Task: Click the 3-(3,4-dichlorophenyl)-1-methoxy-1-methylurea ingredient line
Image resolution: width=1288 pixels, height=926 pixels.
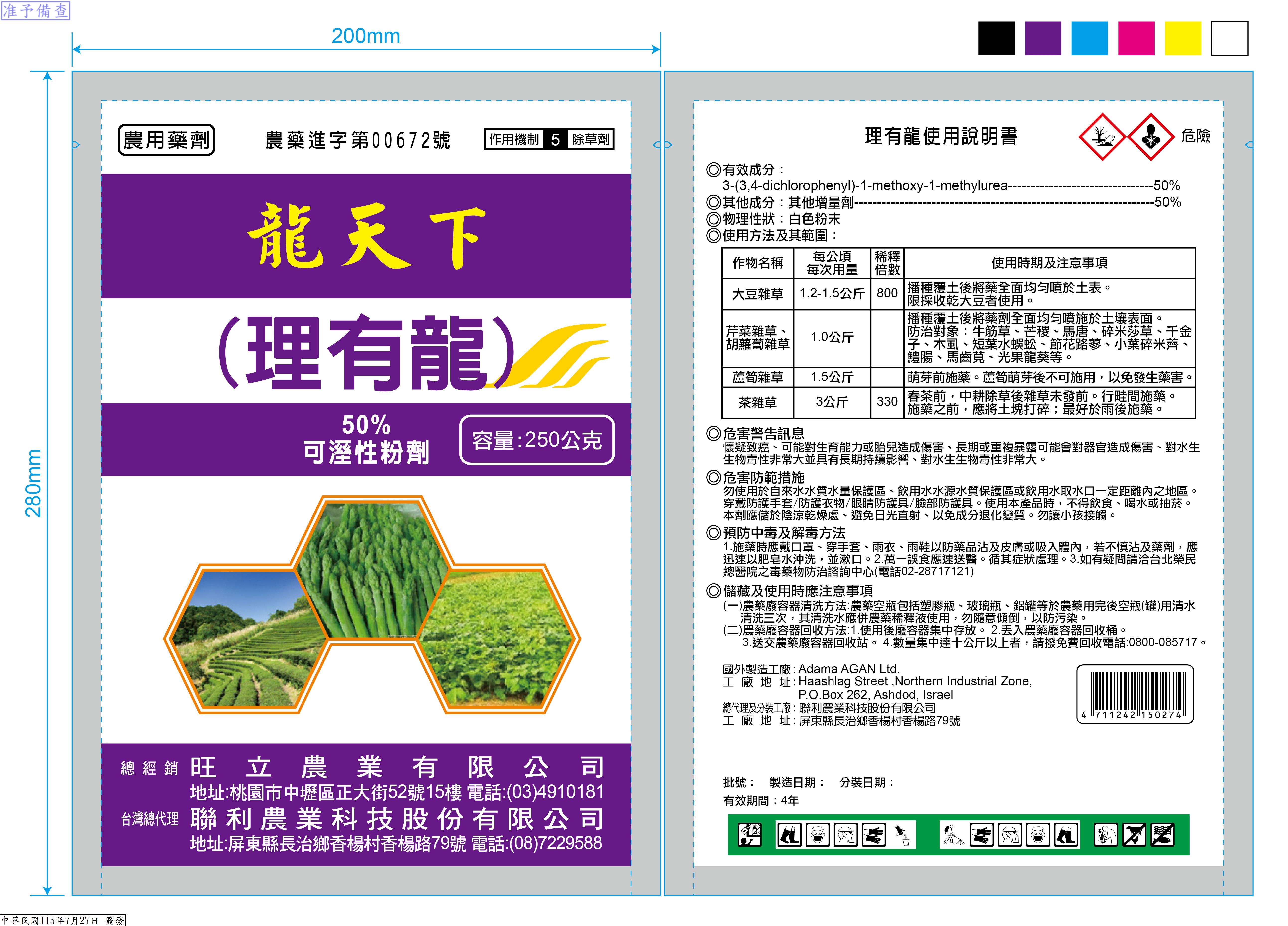Action: [x=951, y=186]
